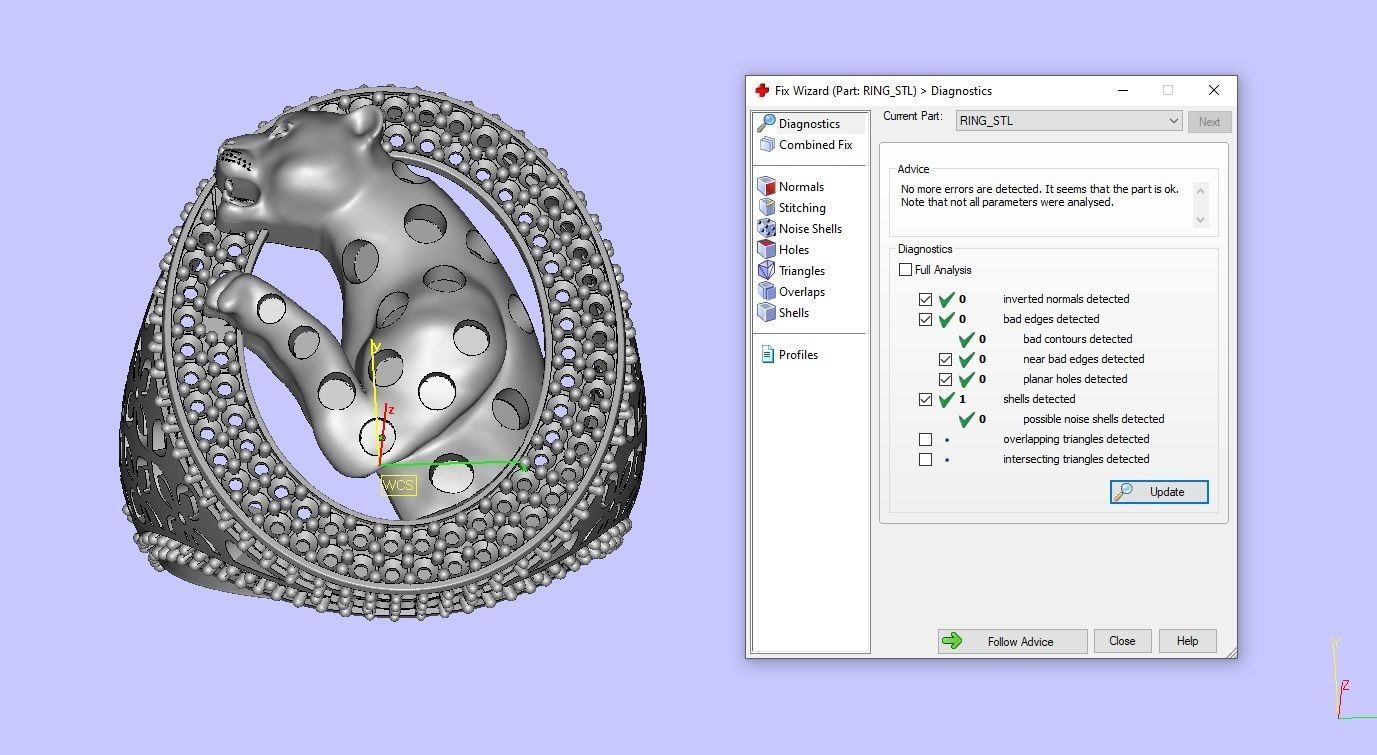Enable intersecting triangles detected checkbox
The height and width of the screenshot is (755, 1377).
(x=925, y=459)
